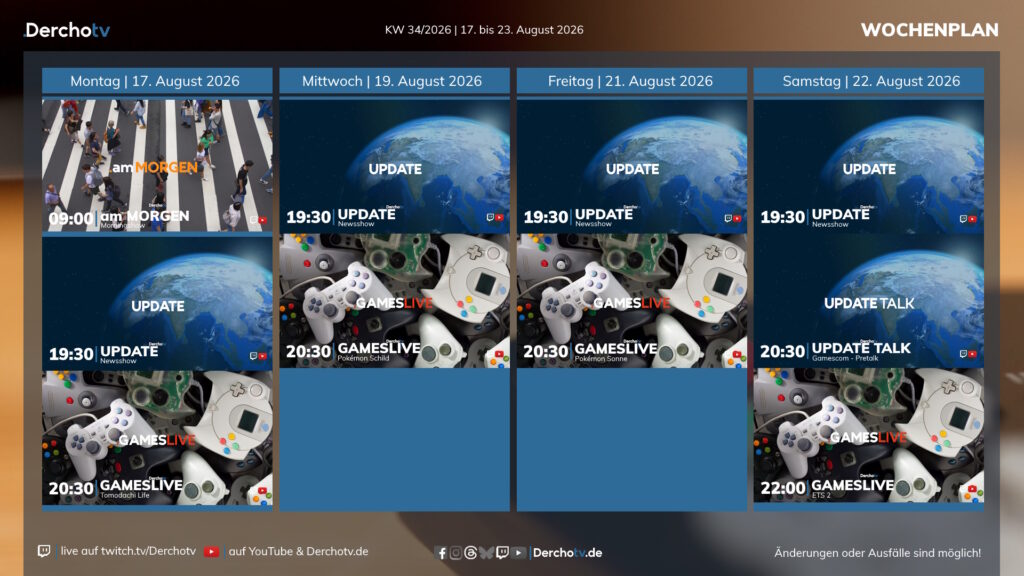Click the 20:30 time on Freitag's GAMESLIVE
The width and height of the screenshot is (1024, 576).
545,352
